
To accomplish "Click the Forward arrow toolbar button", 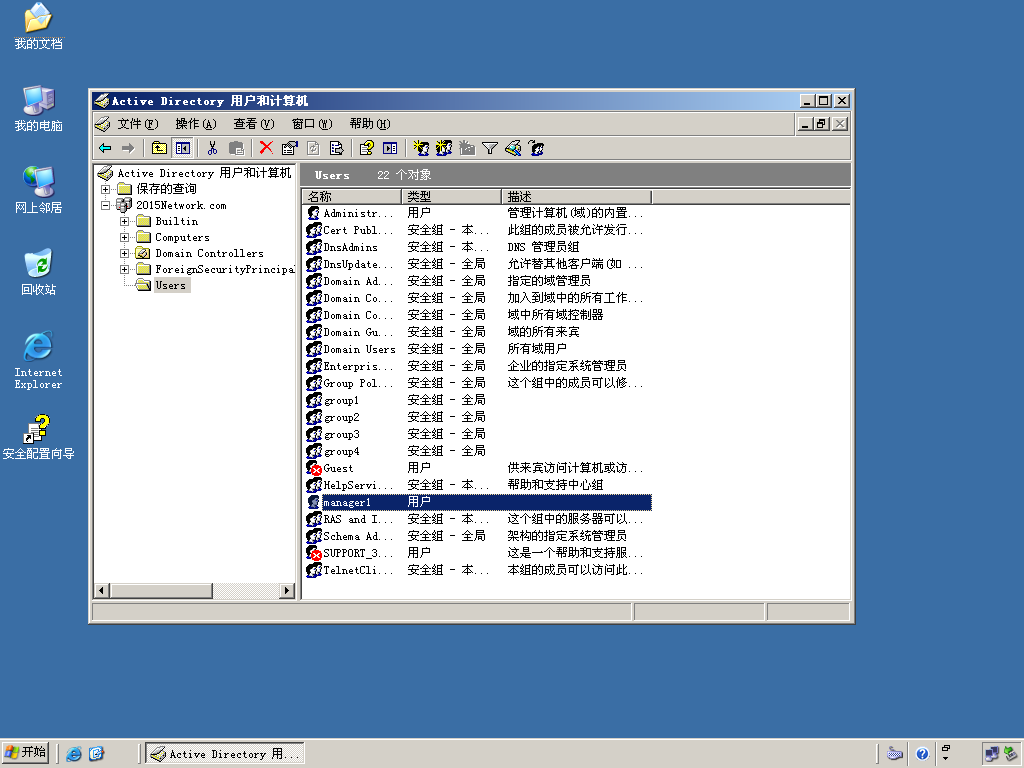I will [x=128, y=148].
